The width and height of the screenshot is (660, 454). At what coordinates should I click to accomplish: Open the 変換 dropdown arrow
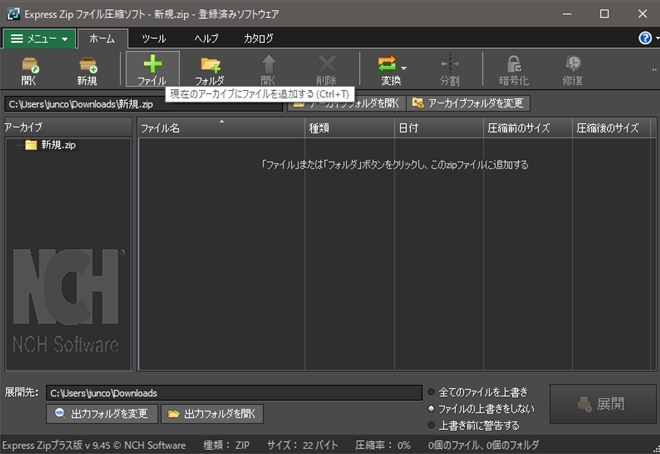[x=404, y=68]
